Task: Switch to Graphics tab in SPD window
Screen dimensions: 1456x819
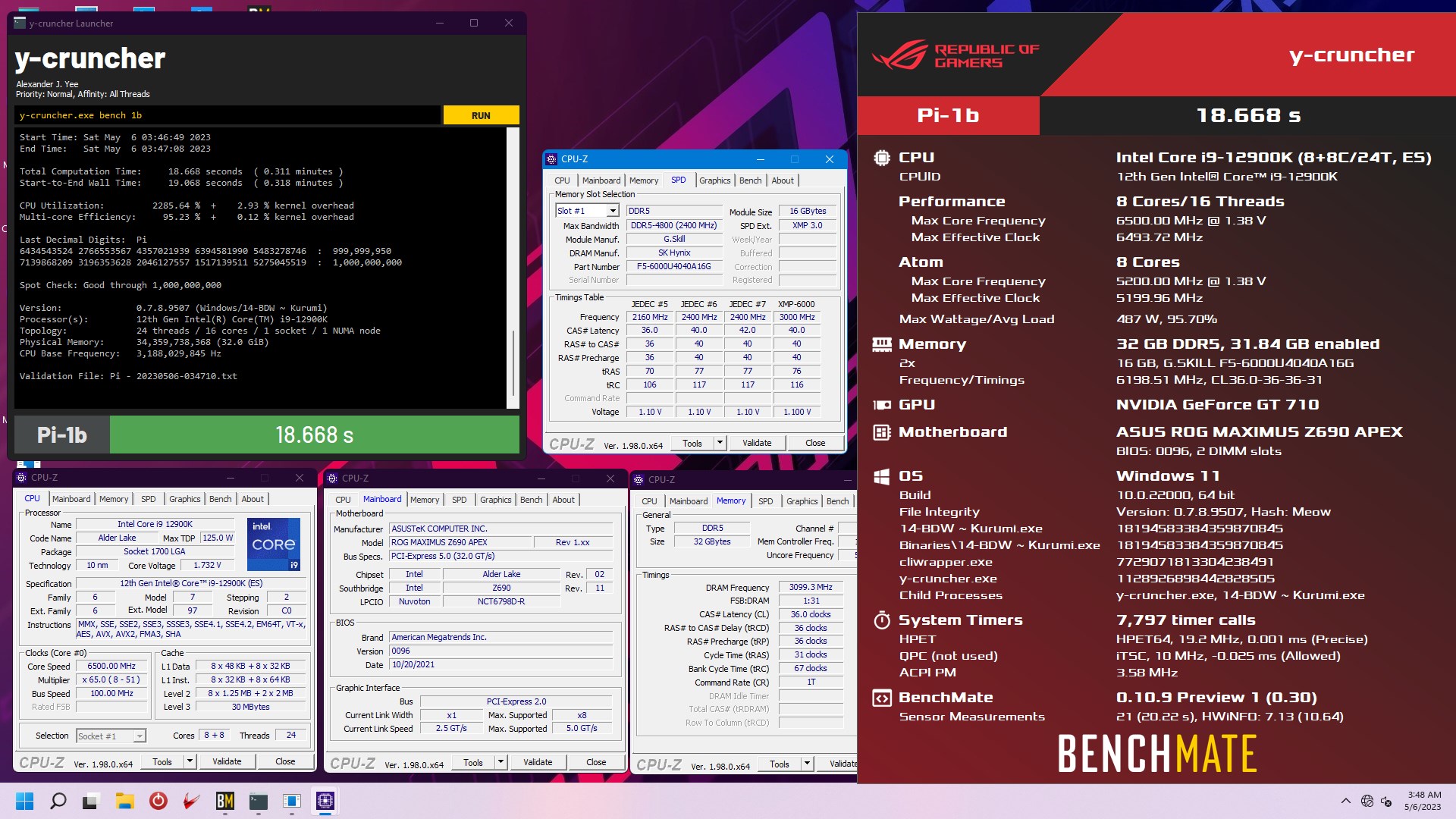Action: click(x=714, y=180)
